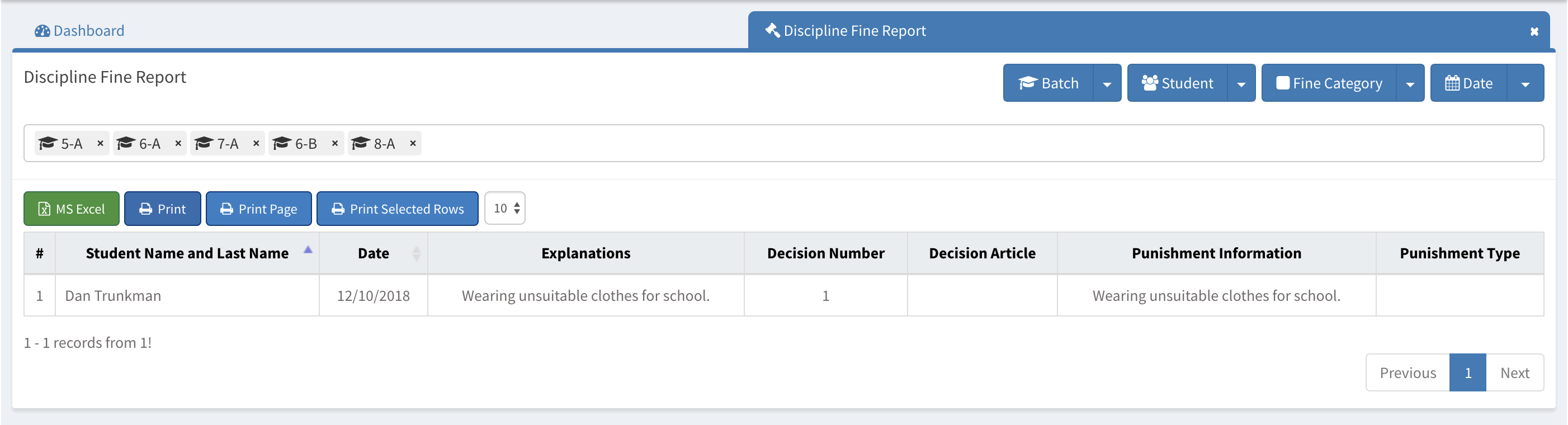Close the Discipline Fine Report tab

coord(1534,31)
